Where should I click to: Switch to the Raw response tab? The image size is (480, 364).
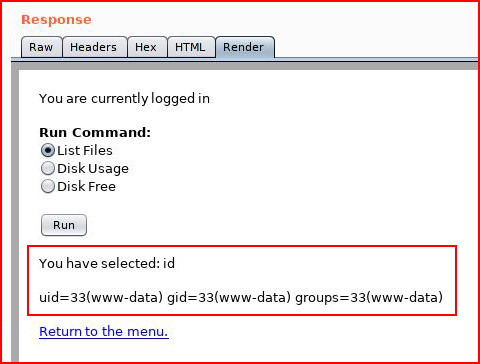pos(41,47)
